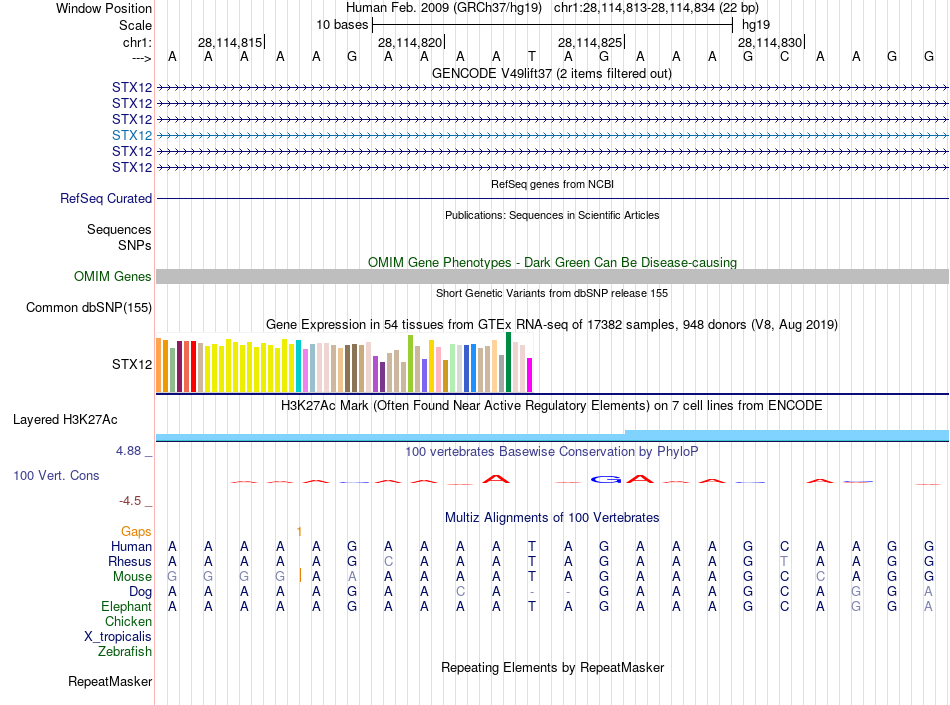
Task: Click the gray OMIM Genes item bar
Action: pyautogui.click(x=552, y=277)
